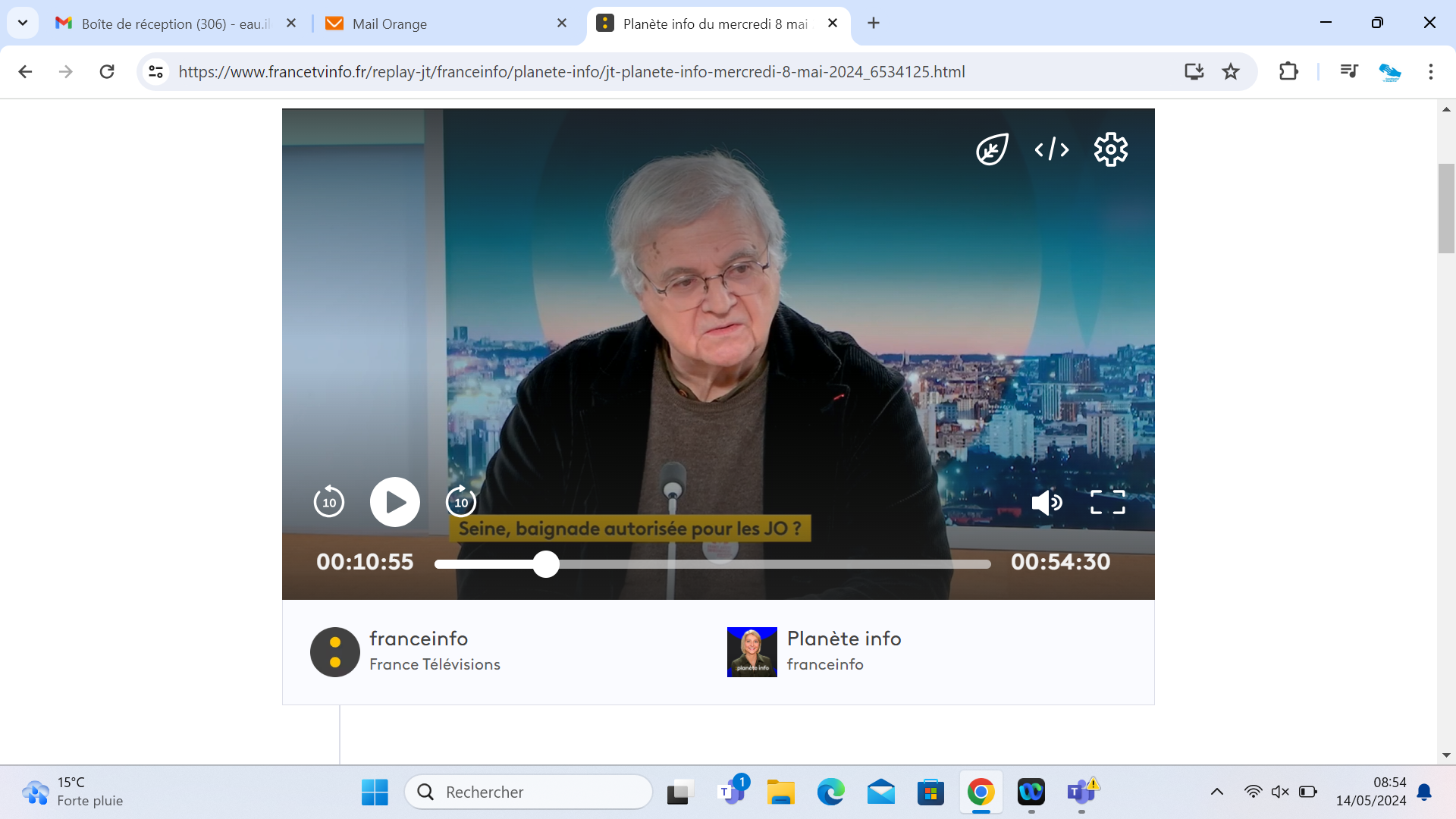The width and height of the screenshot is (1456, 819).
Task: Open Teams icon with warning badge
Action: 1082,792
